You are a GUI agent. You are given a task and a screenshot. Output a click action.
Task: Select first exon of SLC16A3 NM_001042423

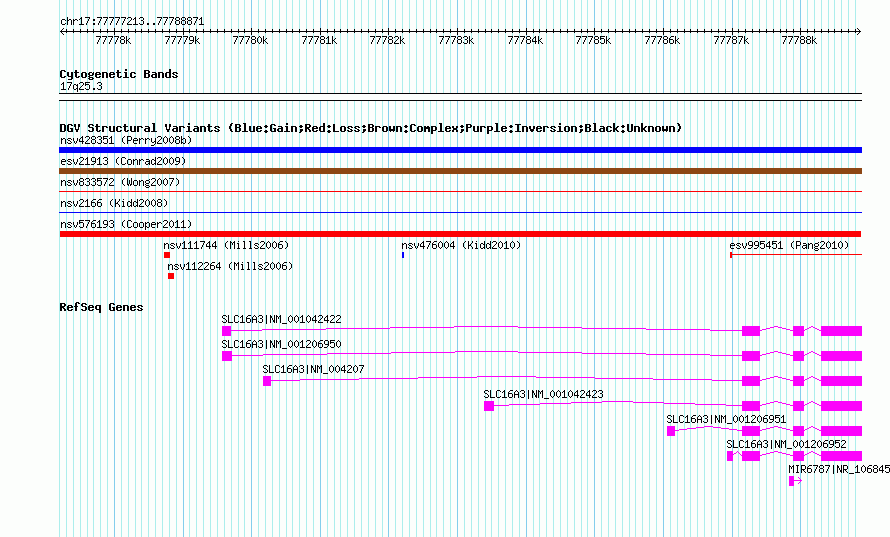coord(489,406)
